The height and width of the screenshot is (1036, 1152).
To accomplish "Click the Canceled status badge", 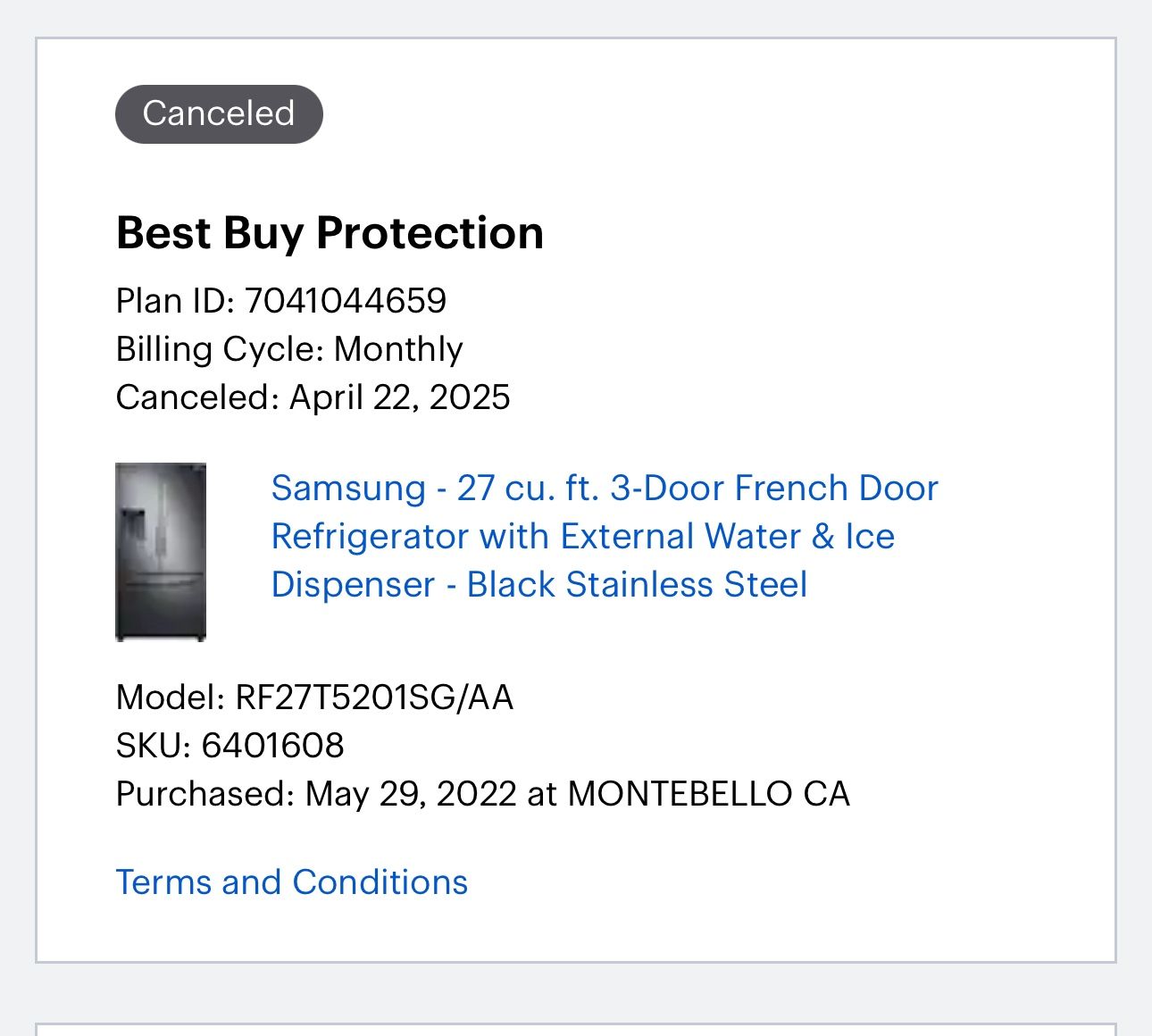I will pyautogui.click(x=219, y=113).
